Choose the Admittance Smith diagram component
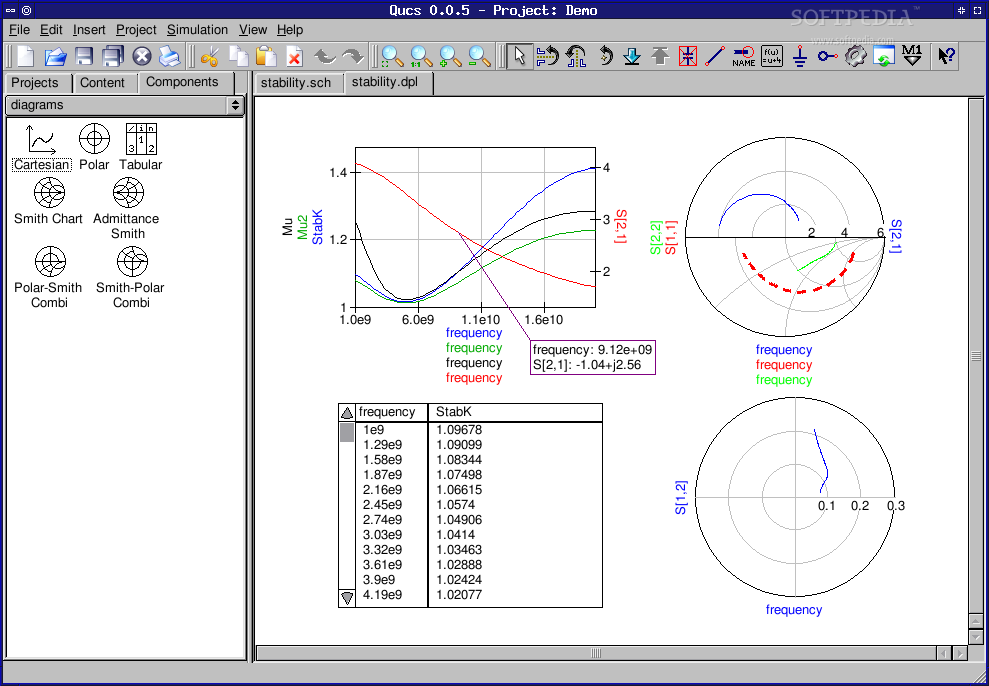The height and width of the screenshot is (686, 989). (126, 209)
